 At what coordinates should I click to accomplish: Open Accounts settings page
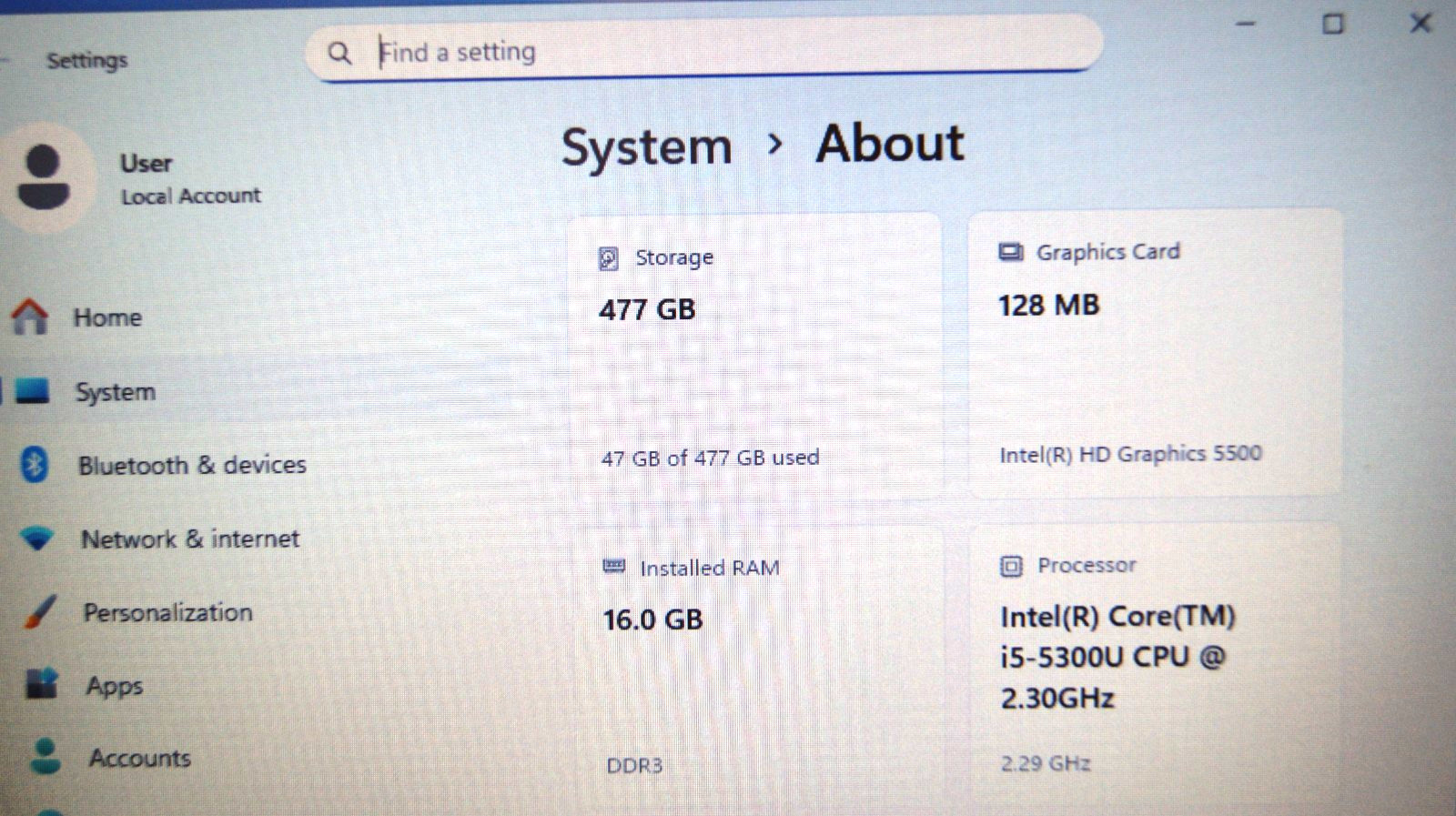tap(140, 758)
